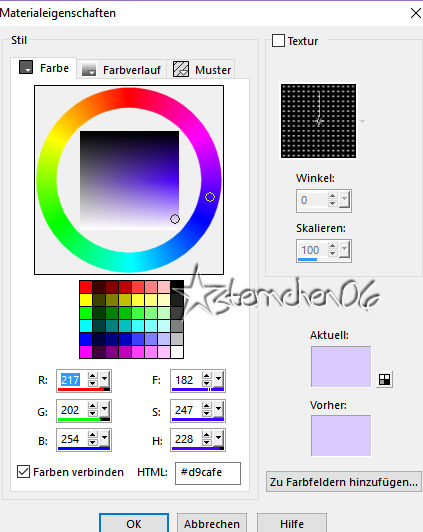Screen dimensions: 423x532
Task: Switch to the Farbverlauf tab
Action: pyautogui.click(x=122, y=70)
